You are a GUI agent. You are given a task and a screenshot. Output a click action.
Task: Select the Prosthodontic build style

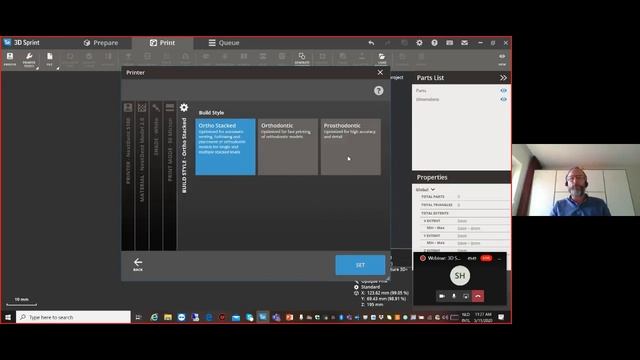point(351,147)
